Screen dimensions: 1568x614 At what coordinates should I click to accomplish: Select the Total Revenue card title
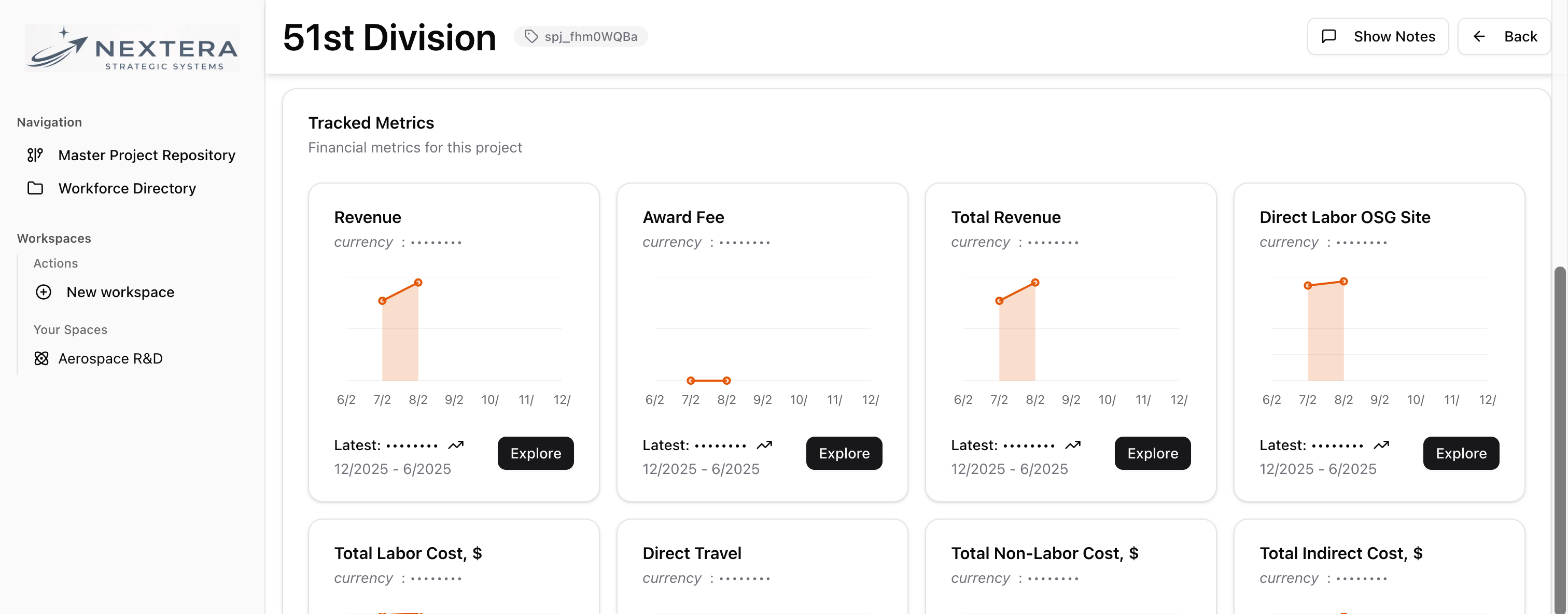(1006, 217)
